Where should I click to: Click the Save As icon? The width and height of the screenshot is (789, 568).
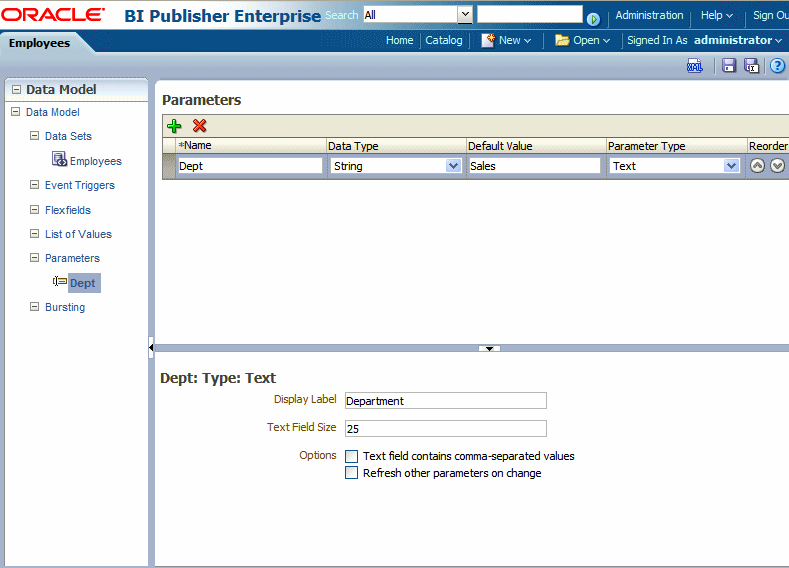click(752, 66)
